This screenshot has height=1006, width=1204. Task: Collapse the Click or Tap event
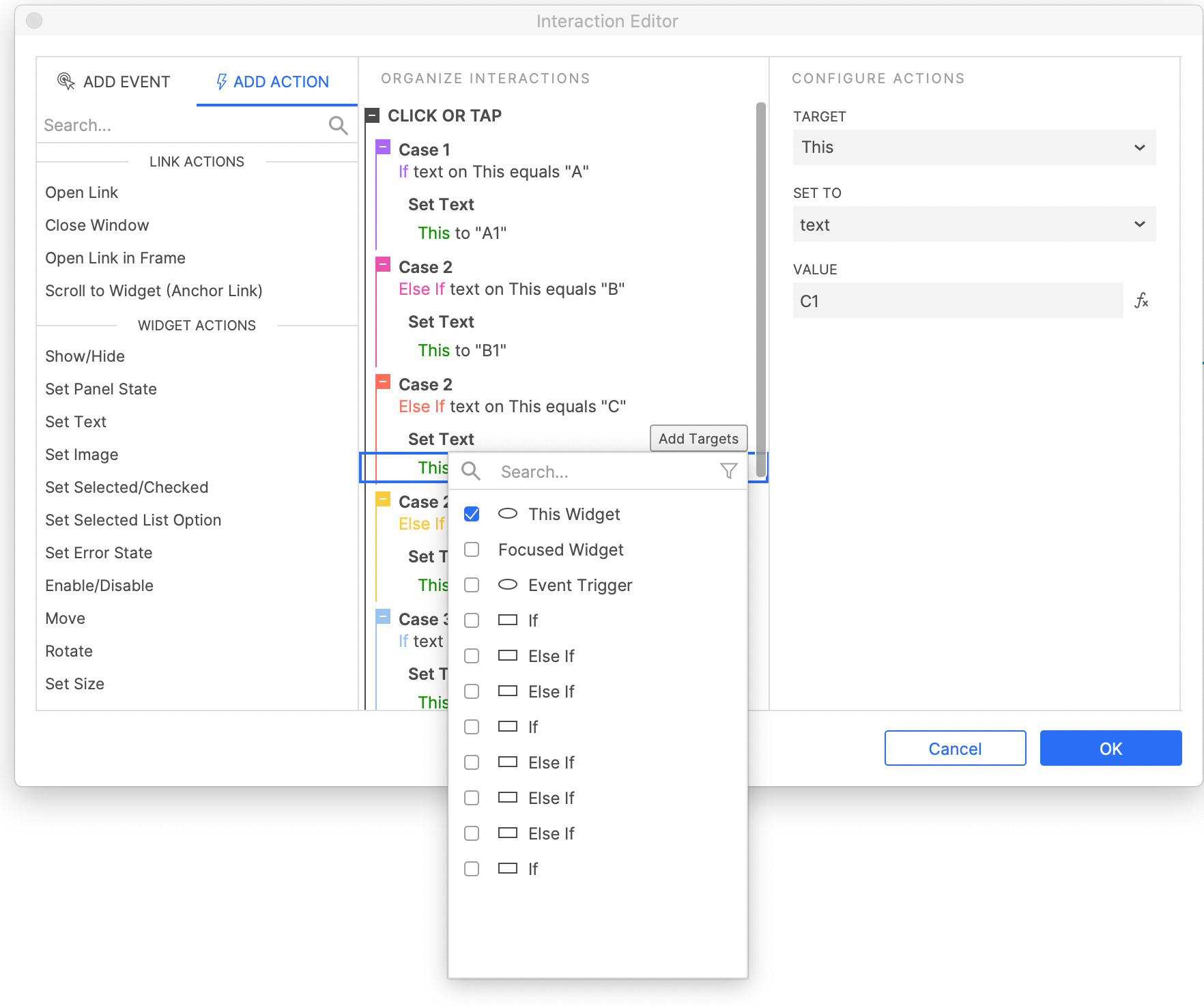click(372, 115)
